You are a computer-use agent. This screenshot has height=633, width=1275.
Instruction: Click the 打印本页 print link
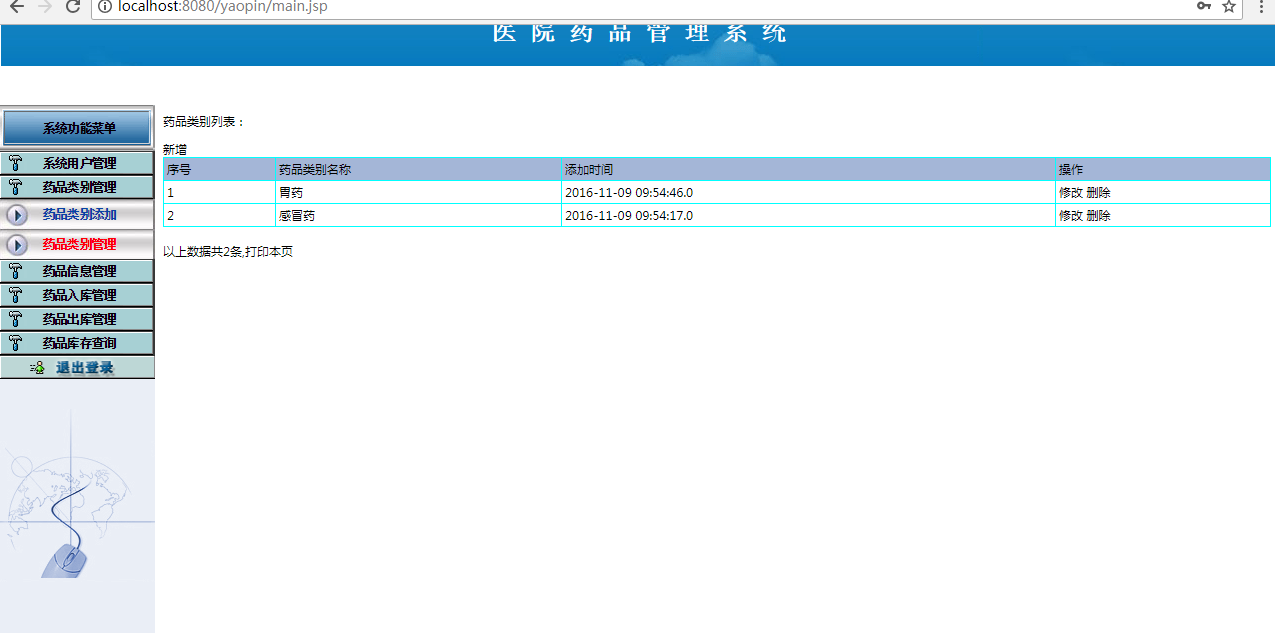[x=268, y=252]
